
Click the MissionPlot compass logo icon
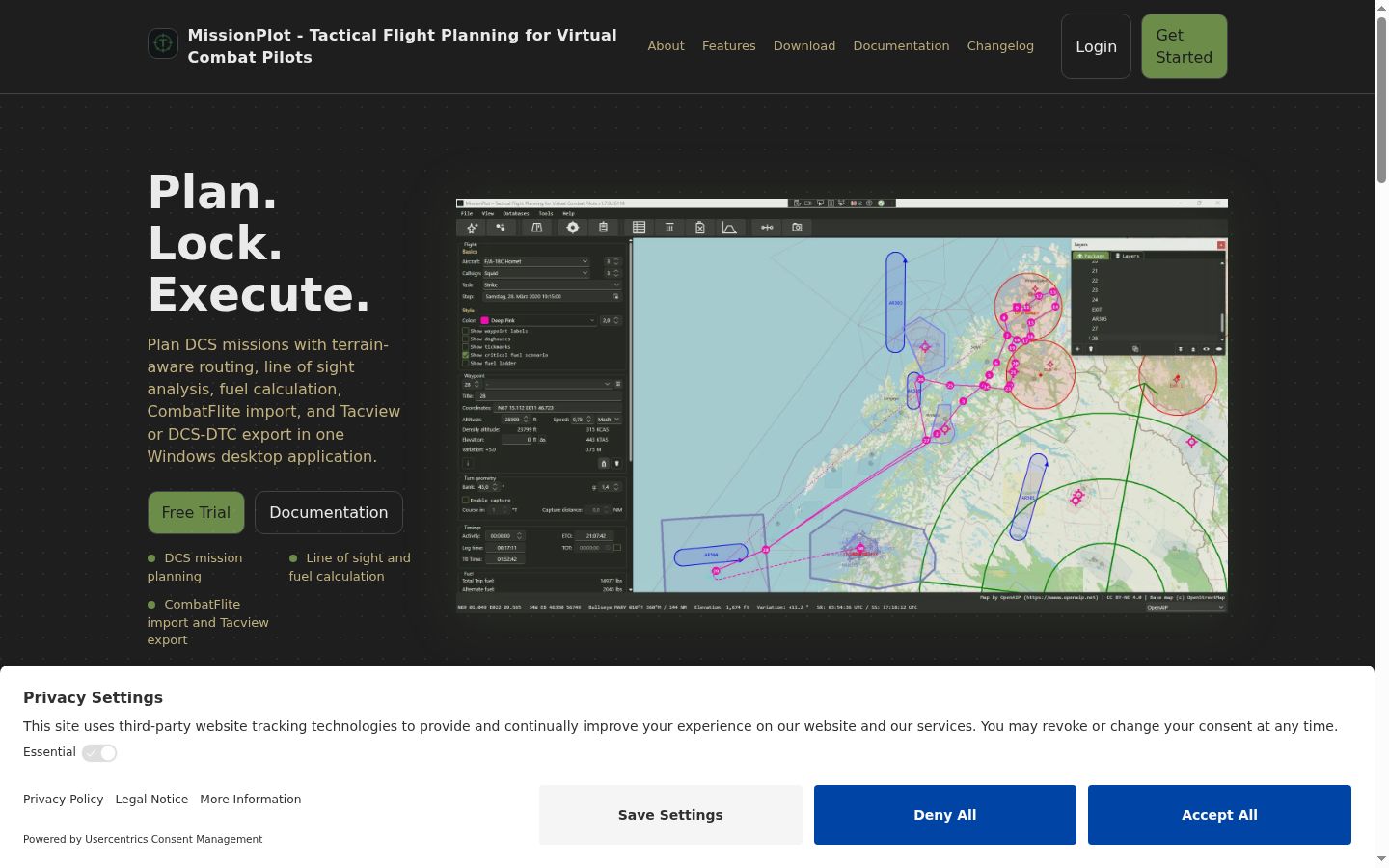[163, 43]
